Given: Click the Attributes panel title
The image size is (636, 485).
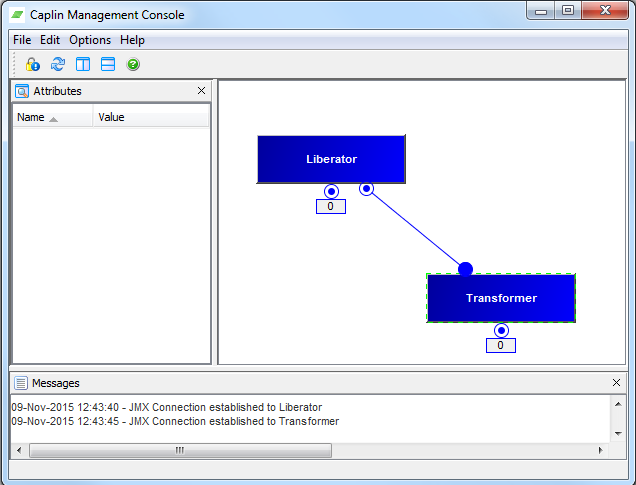Looking at the screenshot, I should tap(57, 91).
